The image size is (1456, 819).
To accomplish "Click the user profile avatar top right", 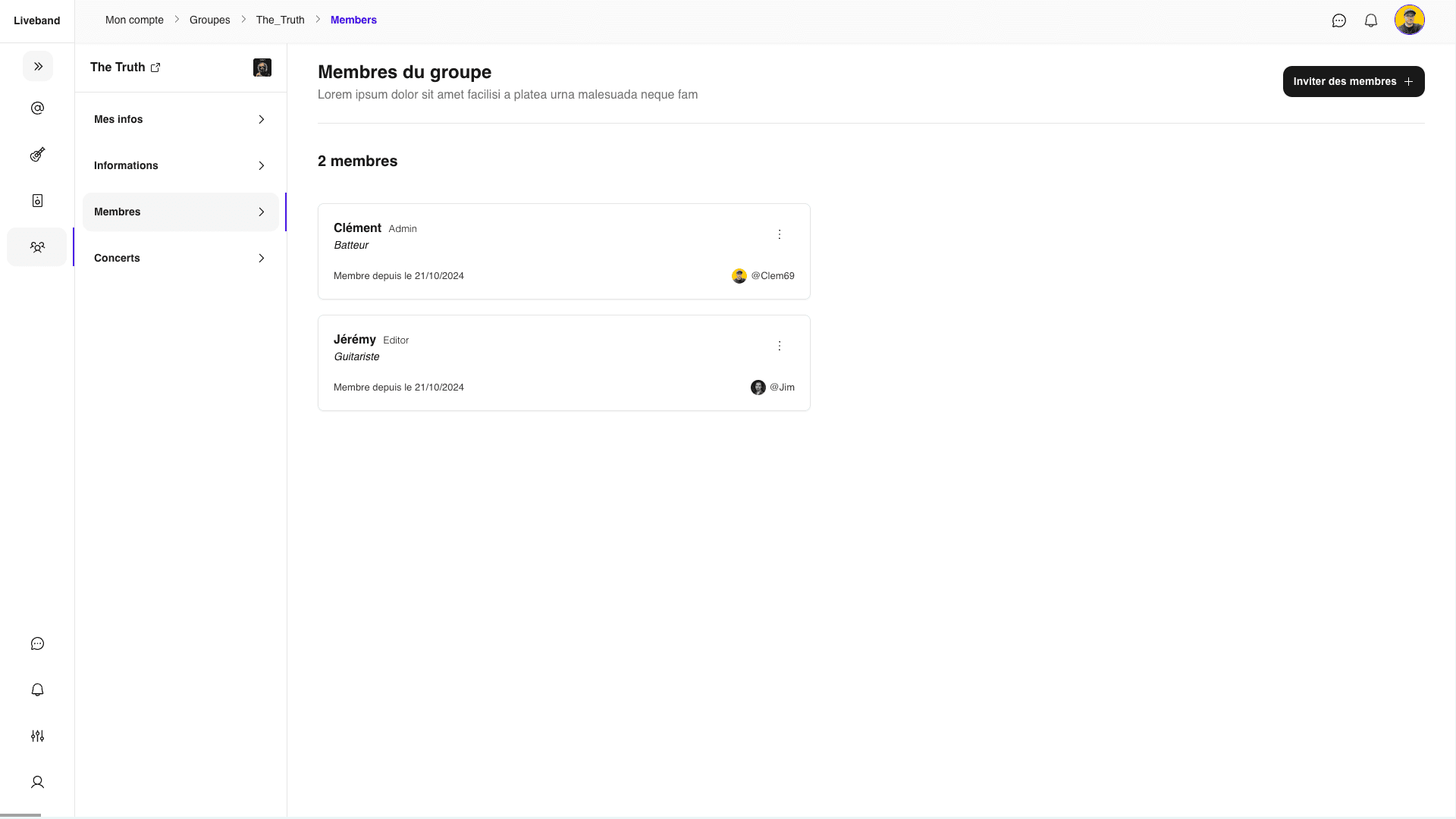I will (1410, 20).
